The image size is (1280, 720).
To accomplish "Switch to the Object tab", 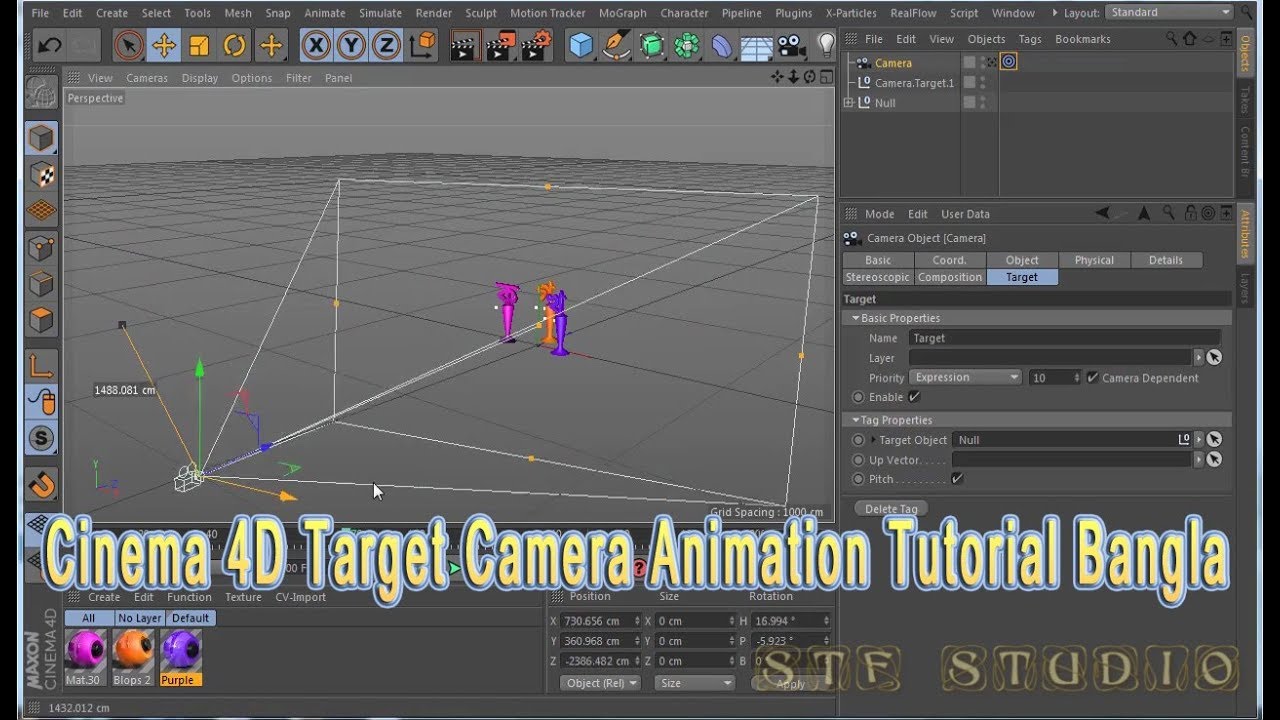I will 1022,260.
